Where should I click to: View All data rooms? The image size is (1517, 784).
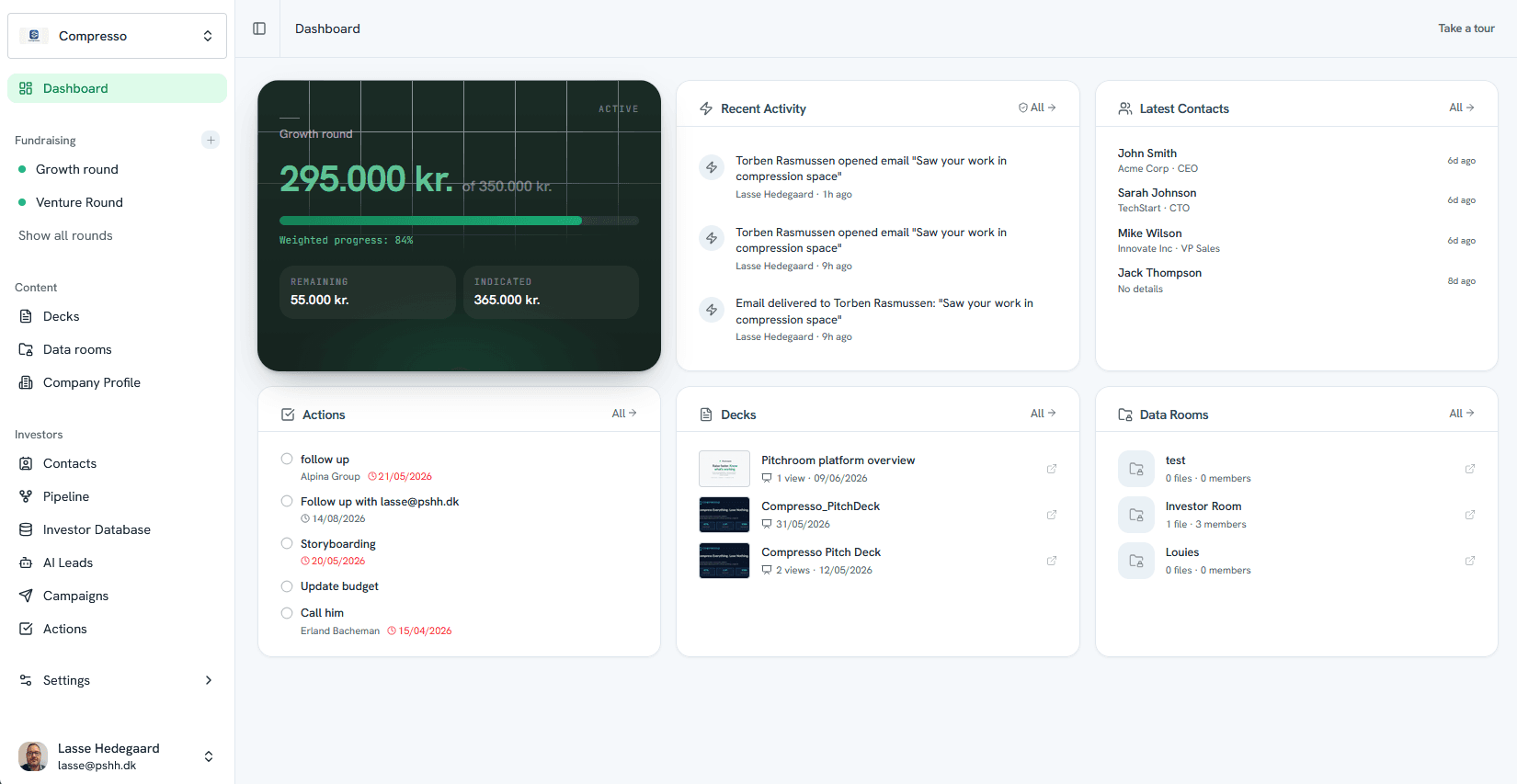coord(1462,414)
